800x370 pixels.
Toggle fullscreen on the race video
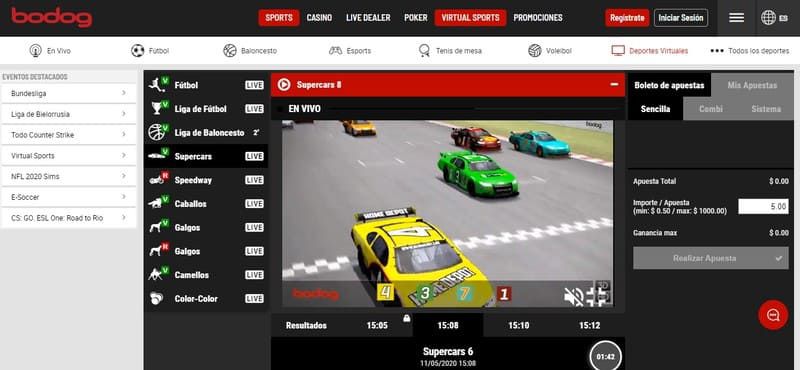click(597, 297)
